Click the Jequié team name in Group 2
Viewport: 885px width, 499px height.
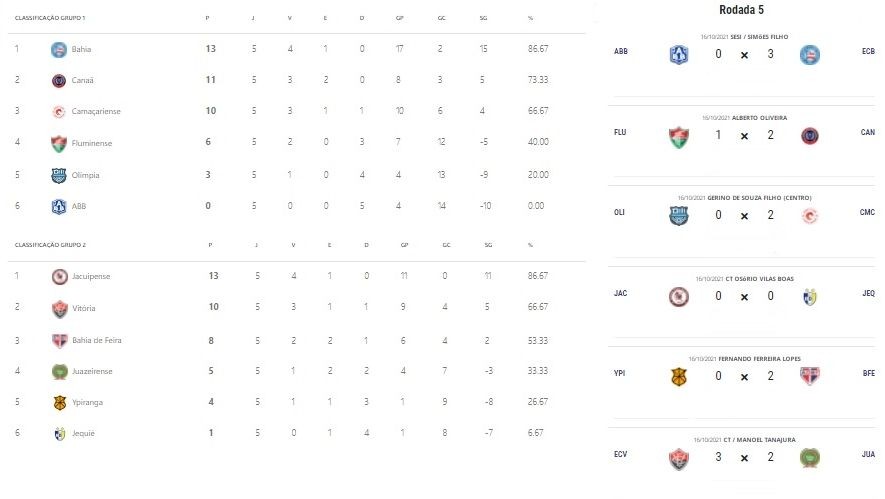click(x=83, y=434)
